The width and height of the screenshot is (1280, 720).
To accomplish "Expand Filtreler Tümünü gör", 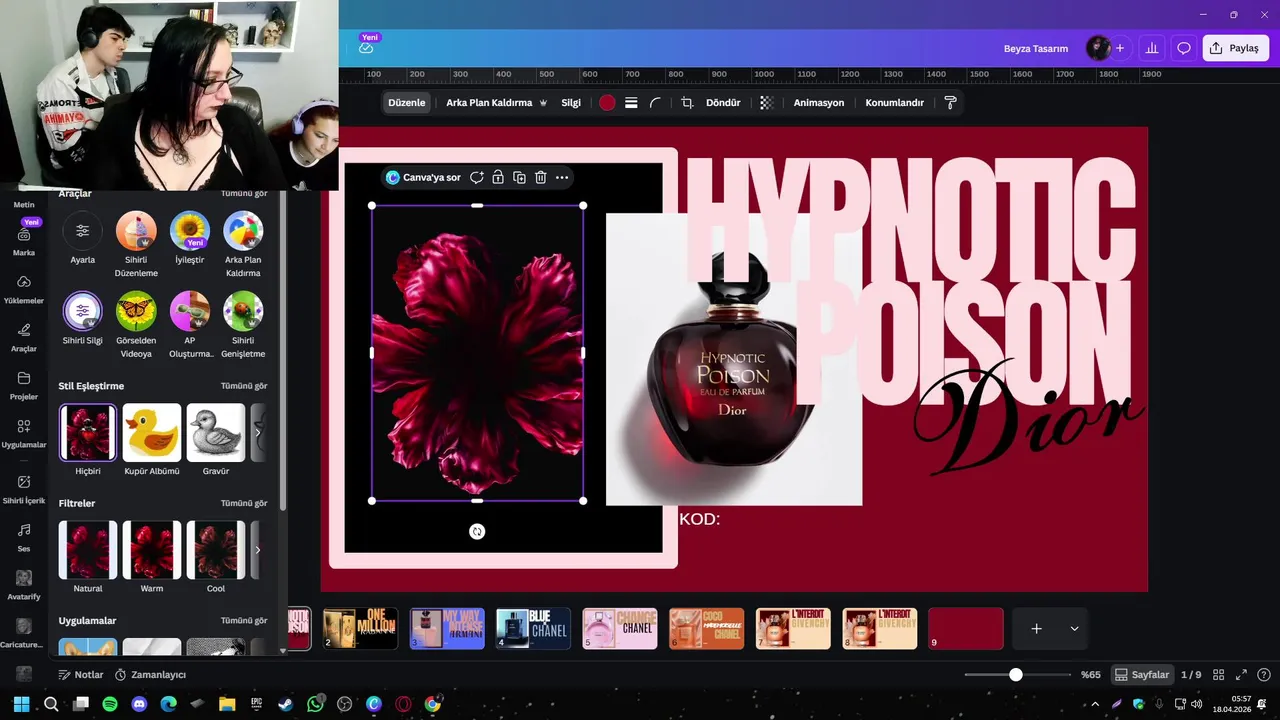I will [244, 503].
